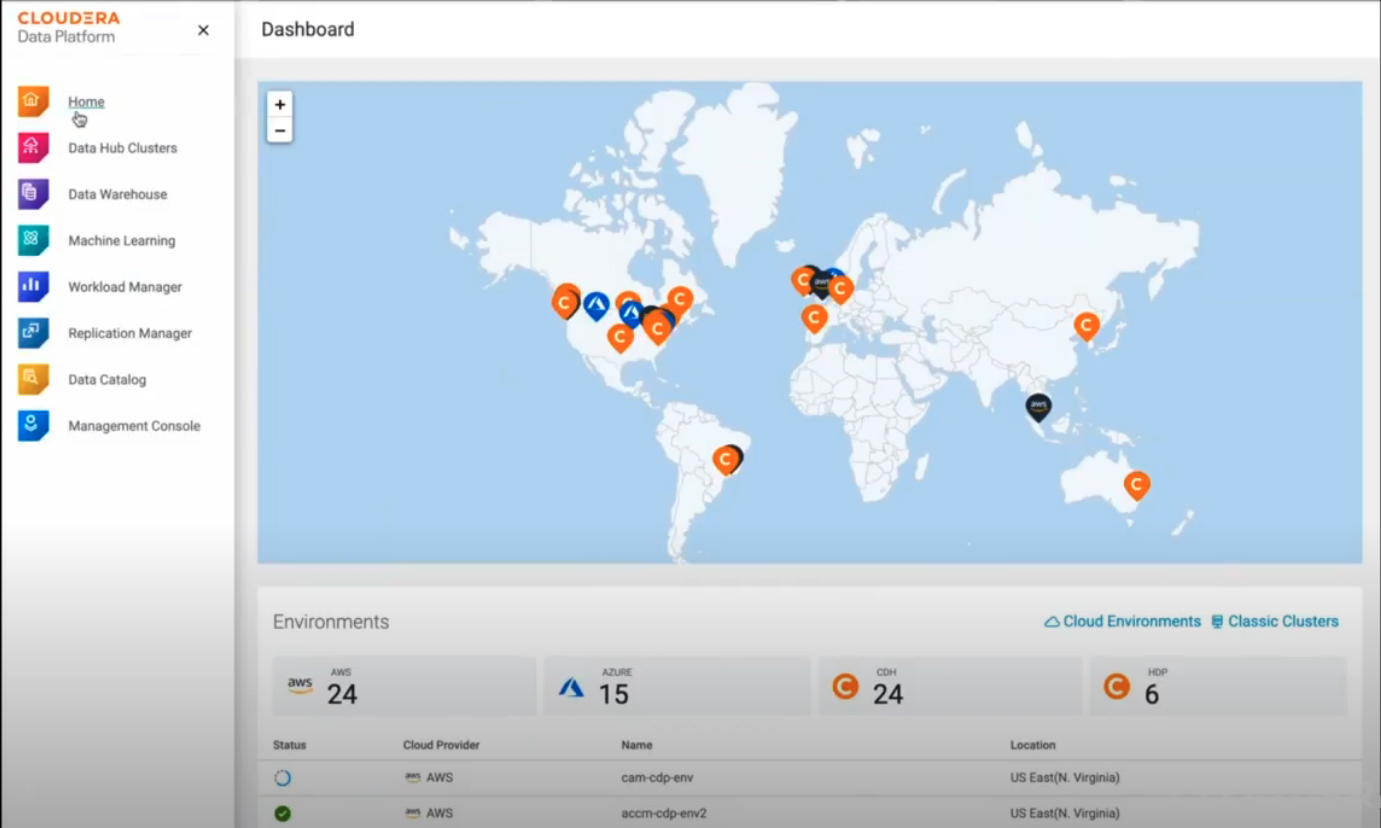This screenshot has width=1381, height=828.
Task: Click the Management Console icon
Action: coord(33,426)
